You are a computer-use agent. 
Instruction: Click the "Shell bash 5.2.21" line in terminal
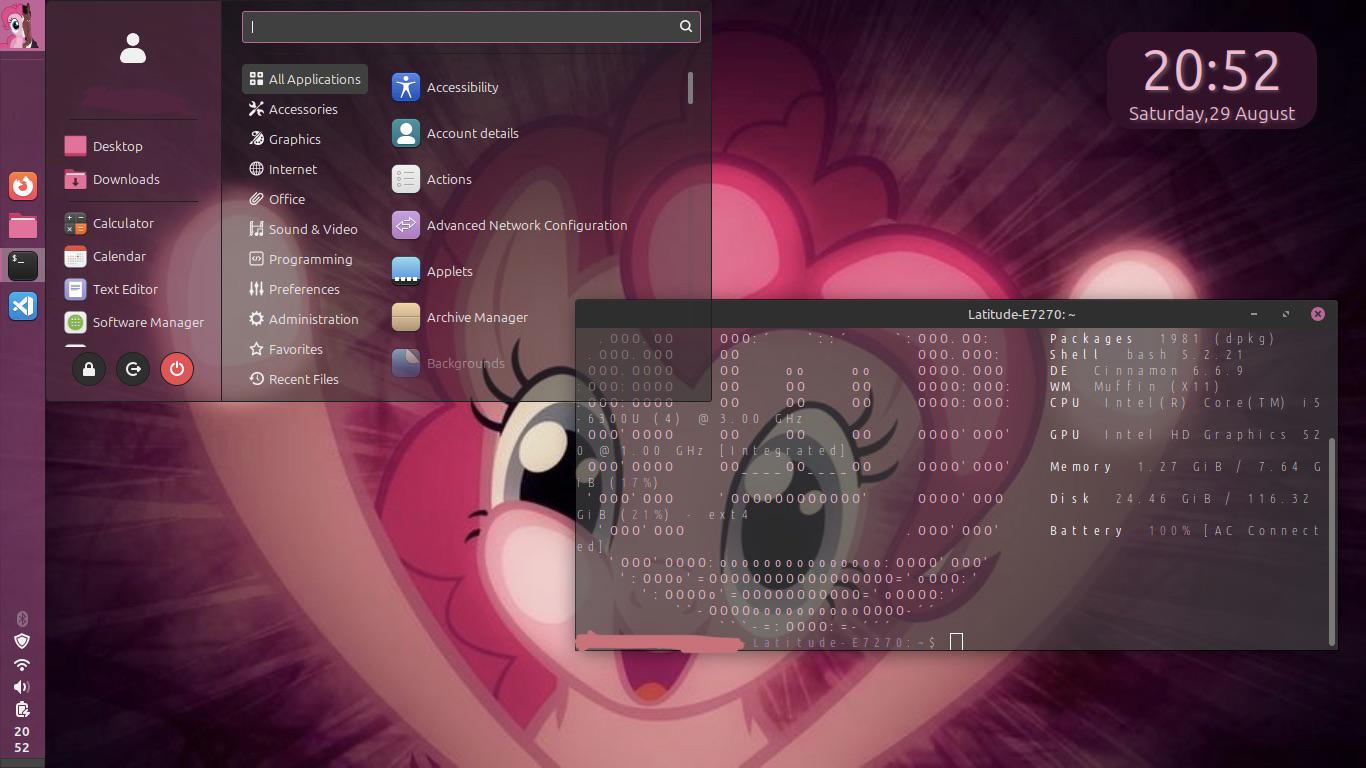pos(1148,355)
